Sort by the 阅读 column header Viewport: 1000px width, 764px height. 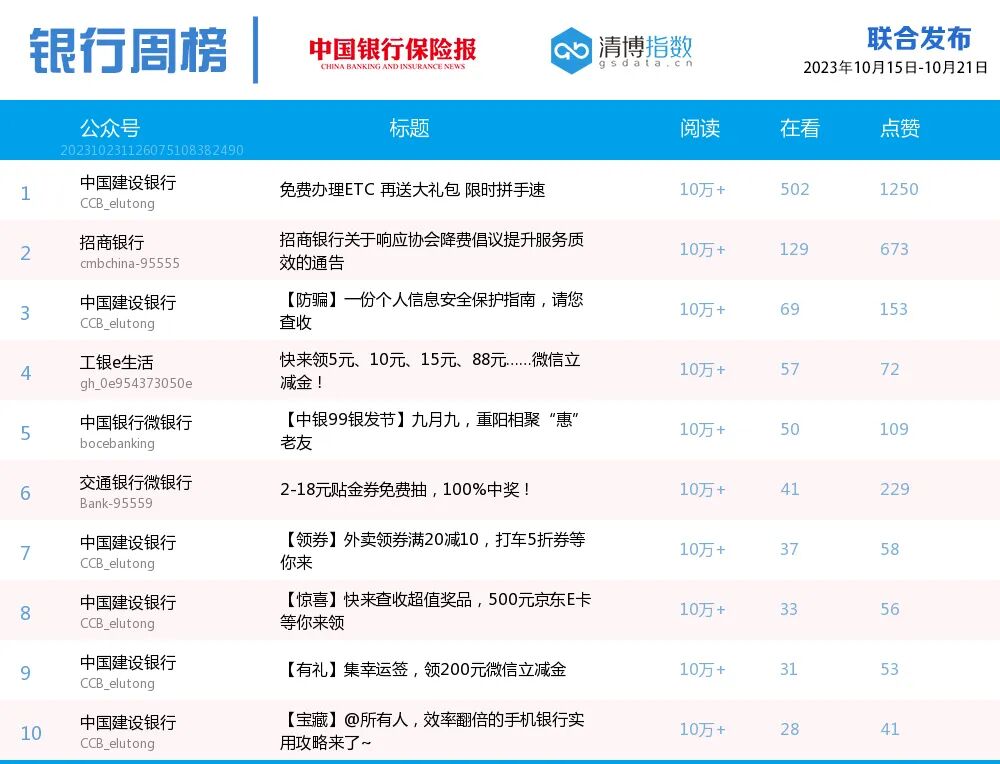701,129
